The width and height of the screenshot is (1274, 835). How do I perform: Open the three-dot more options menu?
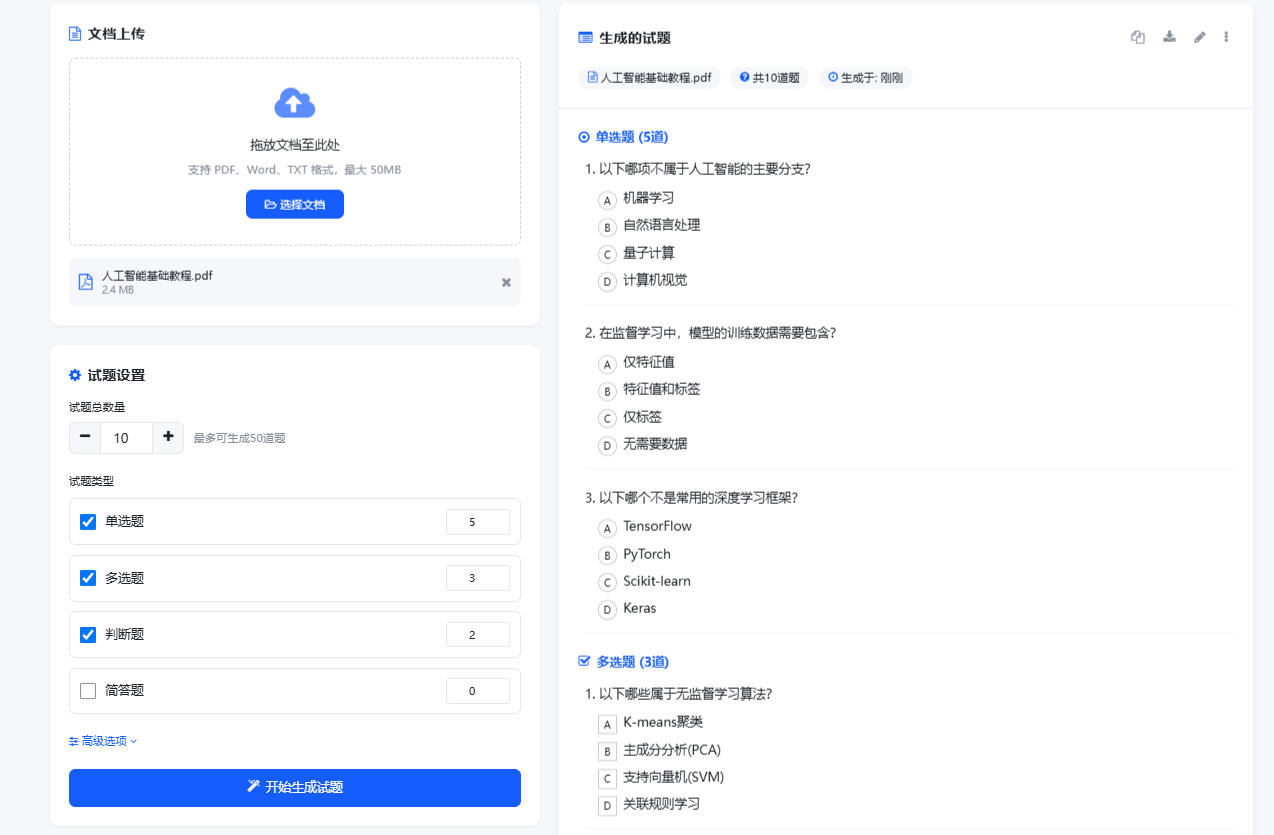1227,37
